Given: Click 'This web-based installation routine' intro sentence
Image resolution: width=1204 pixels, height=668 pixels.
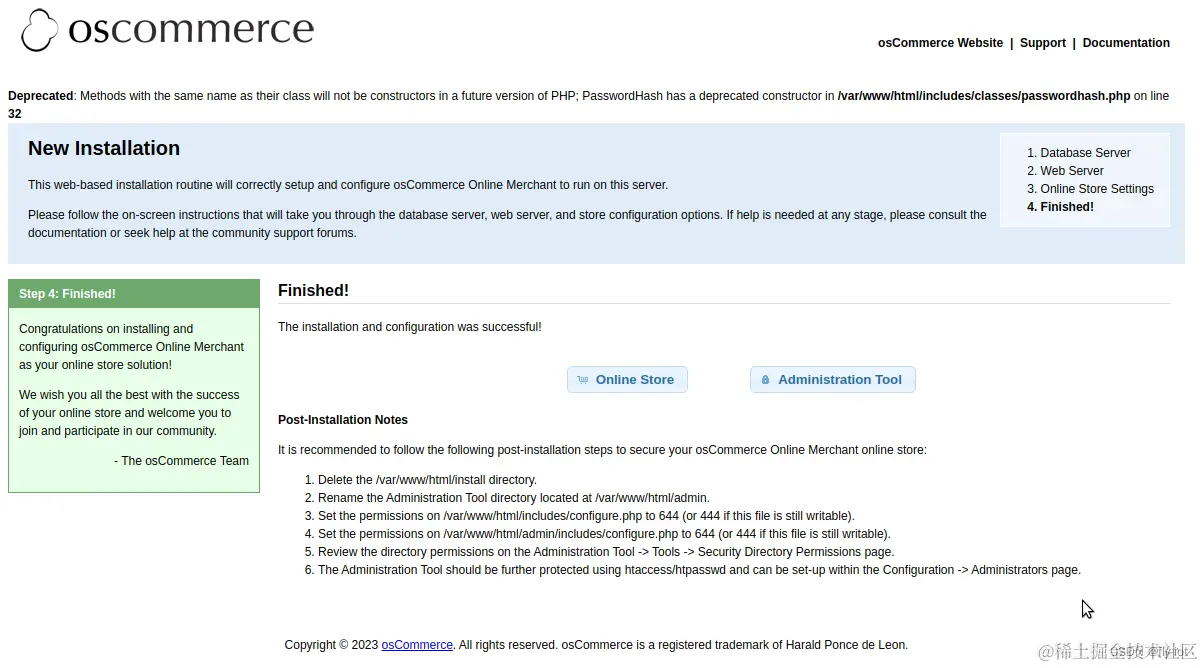Looking at the screenshot, I should click(x=348, y=185).
